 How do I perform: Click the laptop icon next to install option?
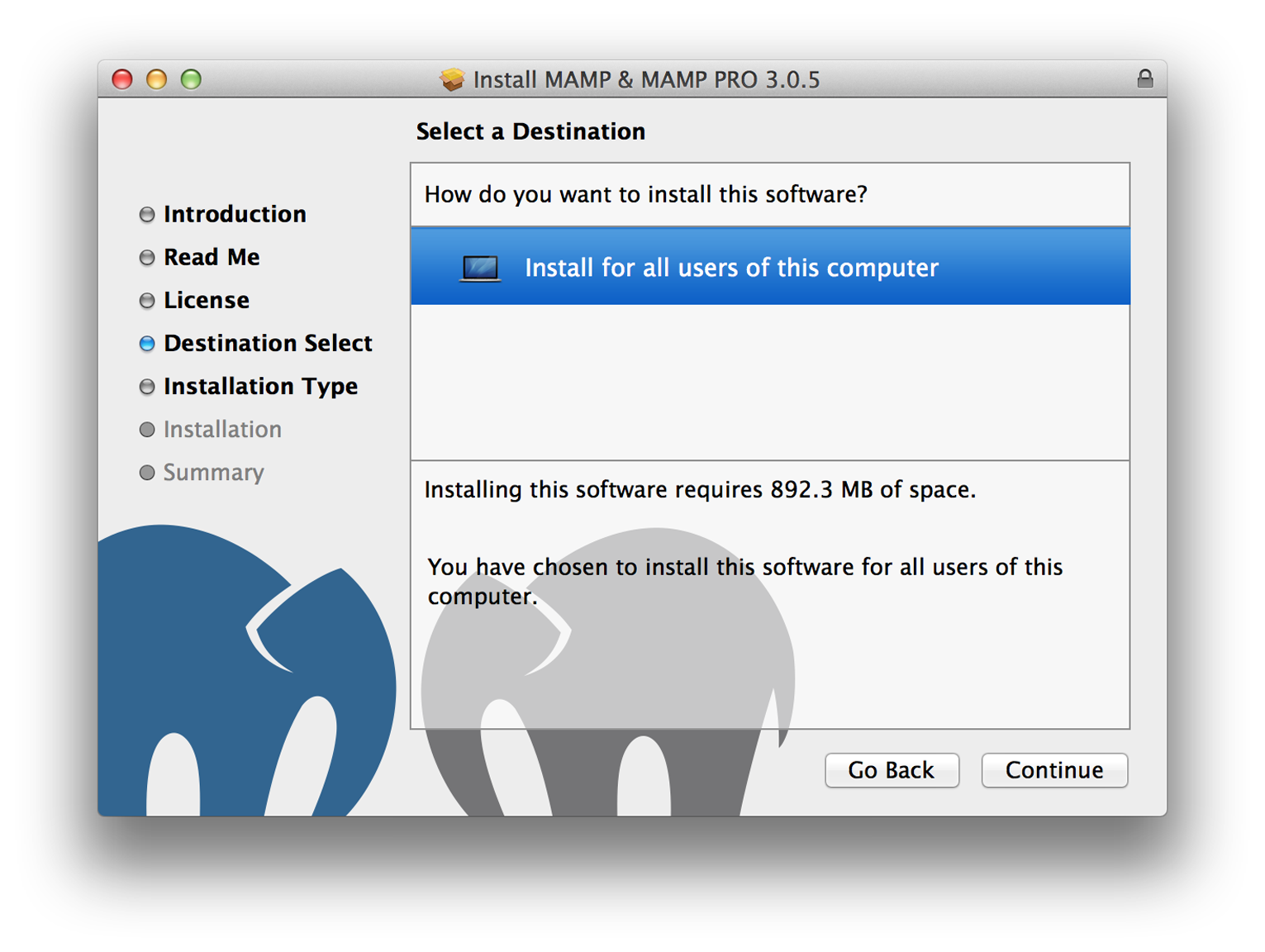click(x=479, y=267)
